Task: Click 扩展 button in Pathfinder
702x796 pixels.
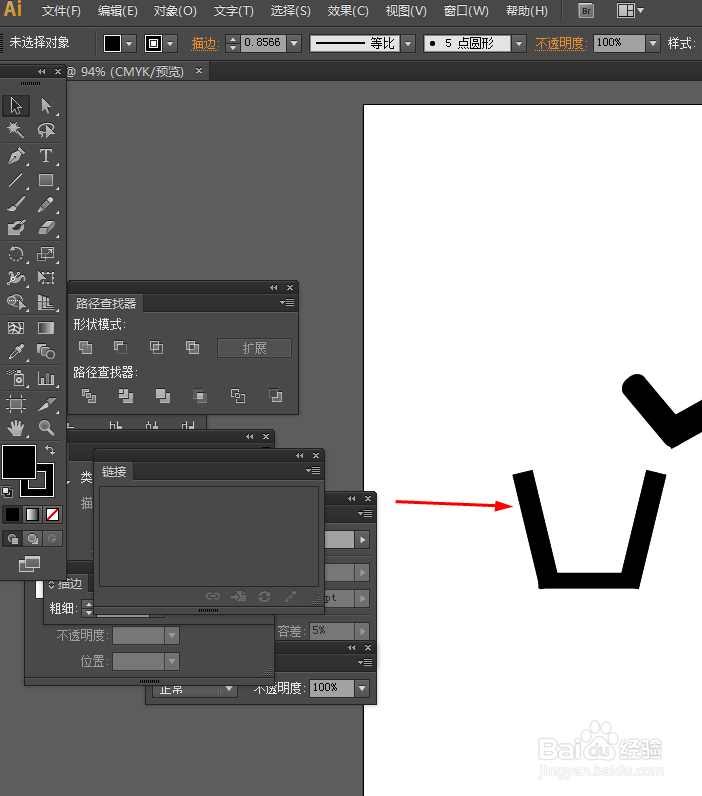Action: click(254, 348)
